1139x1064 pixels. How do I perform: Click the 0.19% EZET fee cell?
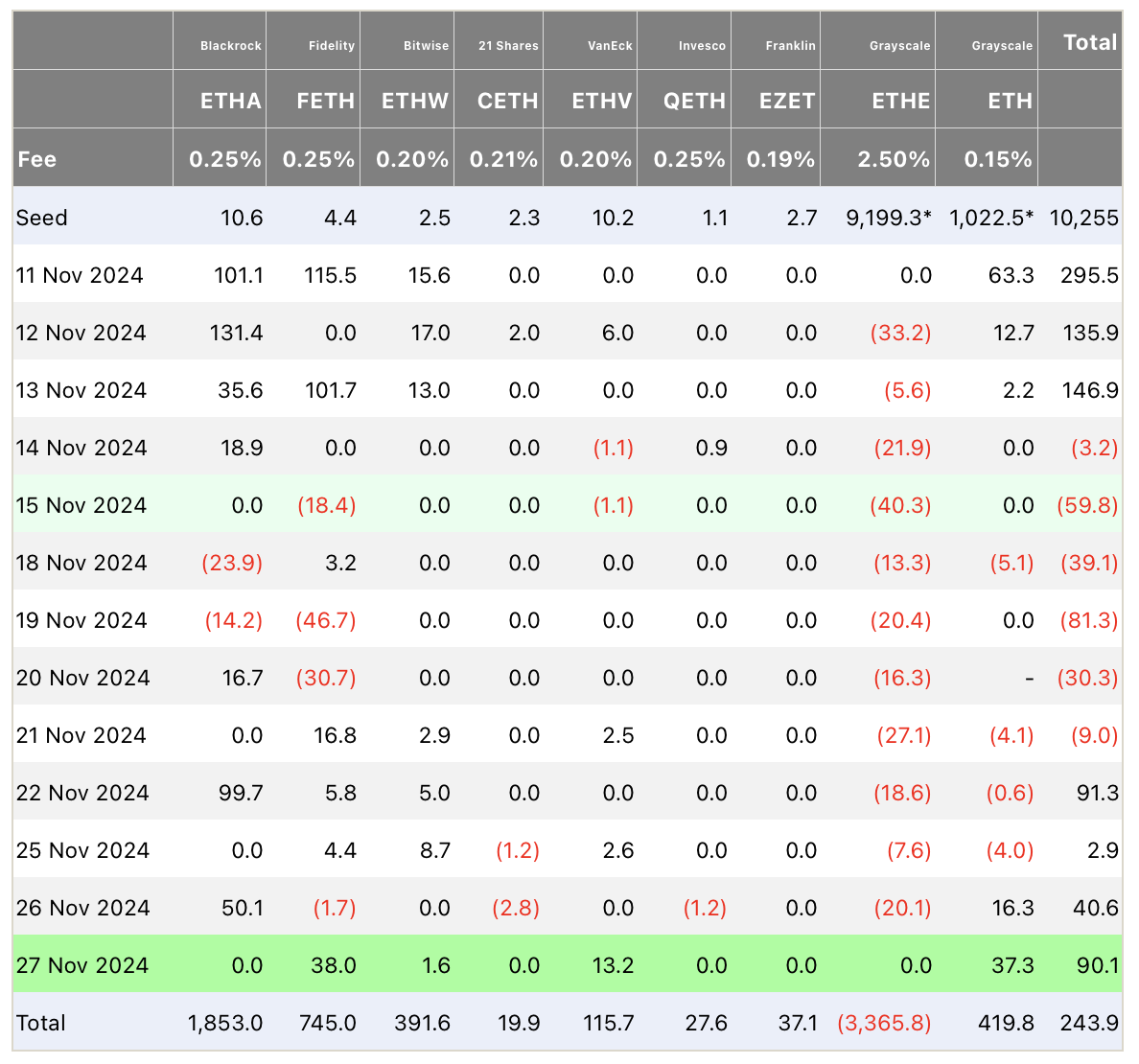pos(780,159)
